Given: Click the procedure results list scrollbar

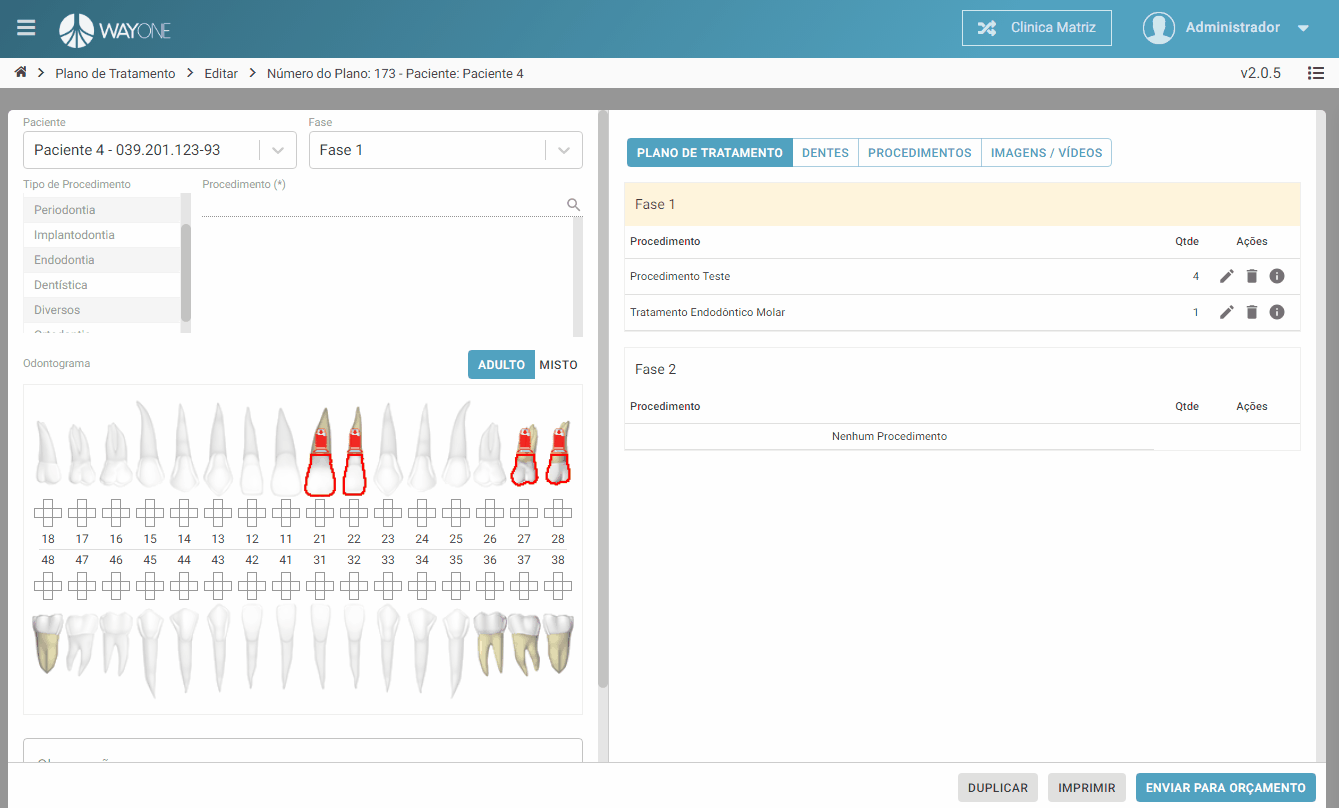Looking at the screenshot, I should (578, 277).
